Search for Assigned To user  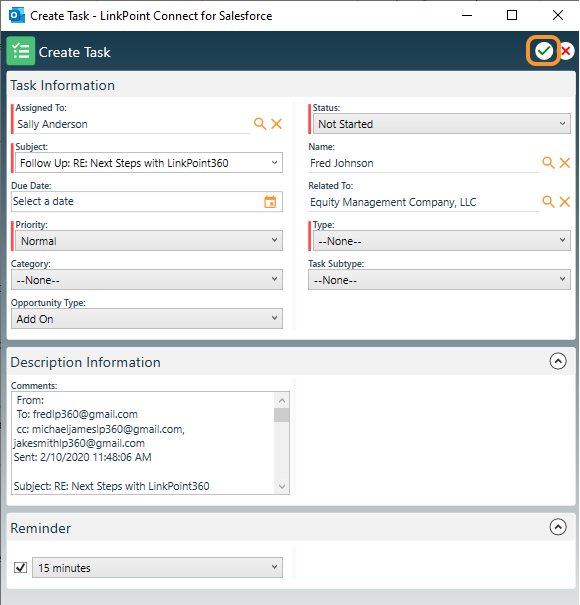(260, 124)
